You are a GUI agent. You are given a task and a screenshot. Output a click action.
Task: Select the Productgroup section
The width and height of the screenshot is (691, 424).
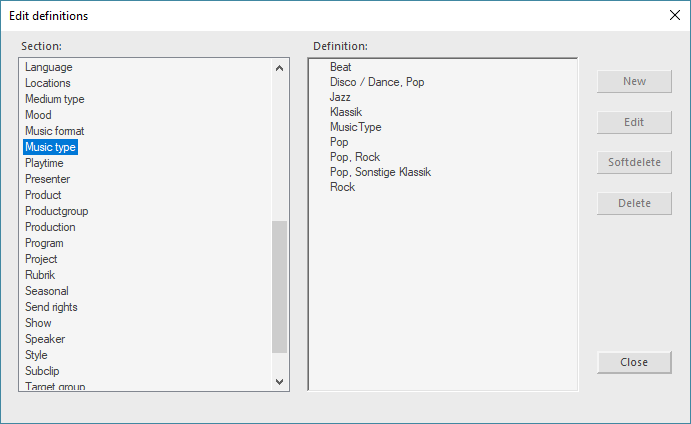coord(57,211)
